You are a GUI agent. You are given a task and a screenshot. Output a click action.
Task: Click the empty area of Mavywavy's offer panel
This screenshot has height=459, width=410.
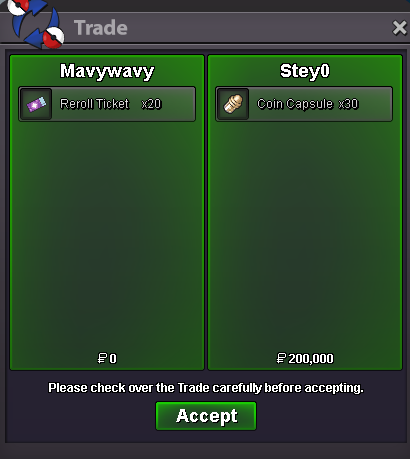[x=107, y=233]
